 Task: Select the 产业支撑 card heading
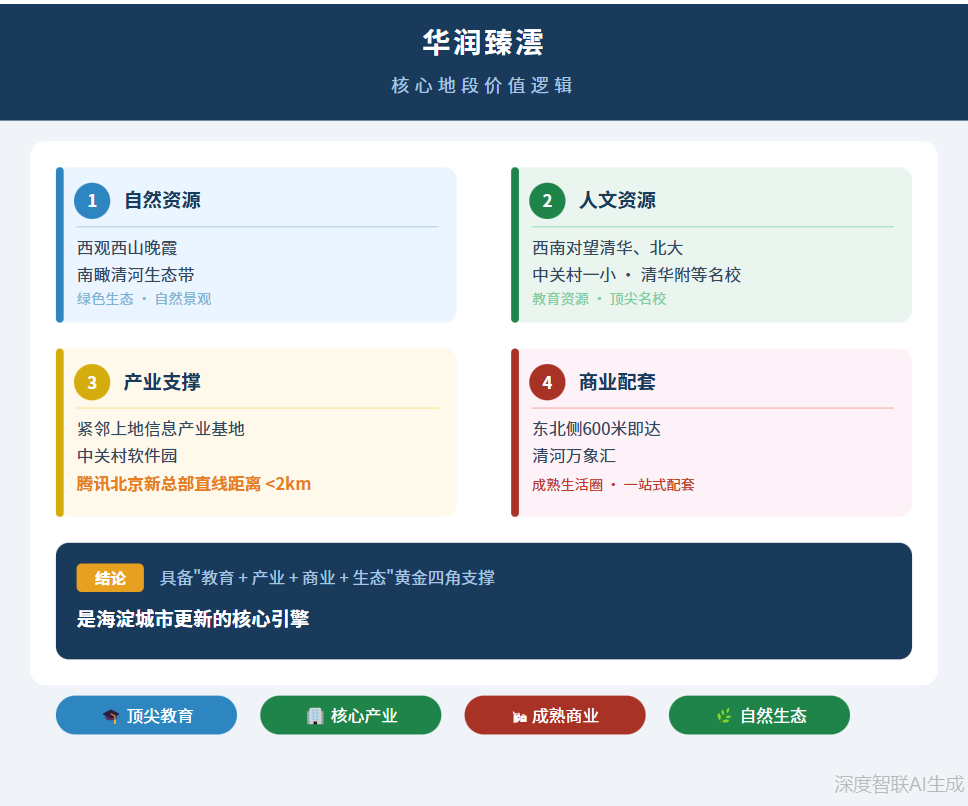pyautogui.click(x=162, y=383)
